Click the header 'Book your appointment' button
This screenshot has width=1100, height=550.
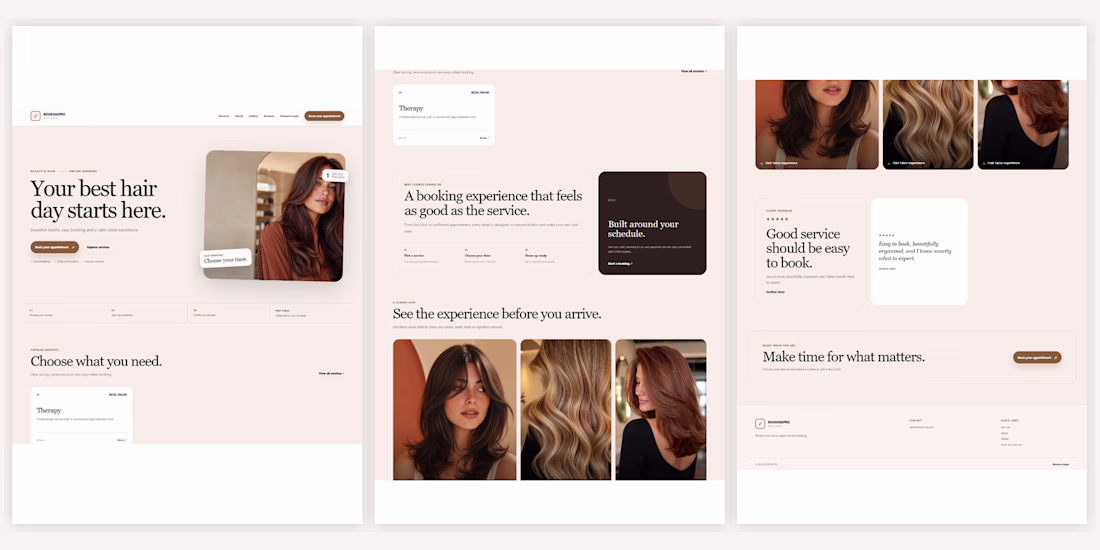324,116
